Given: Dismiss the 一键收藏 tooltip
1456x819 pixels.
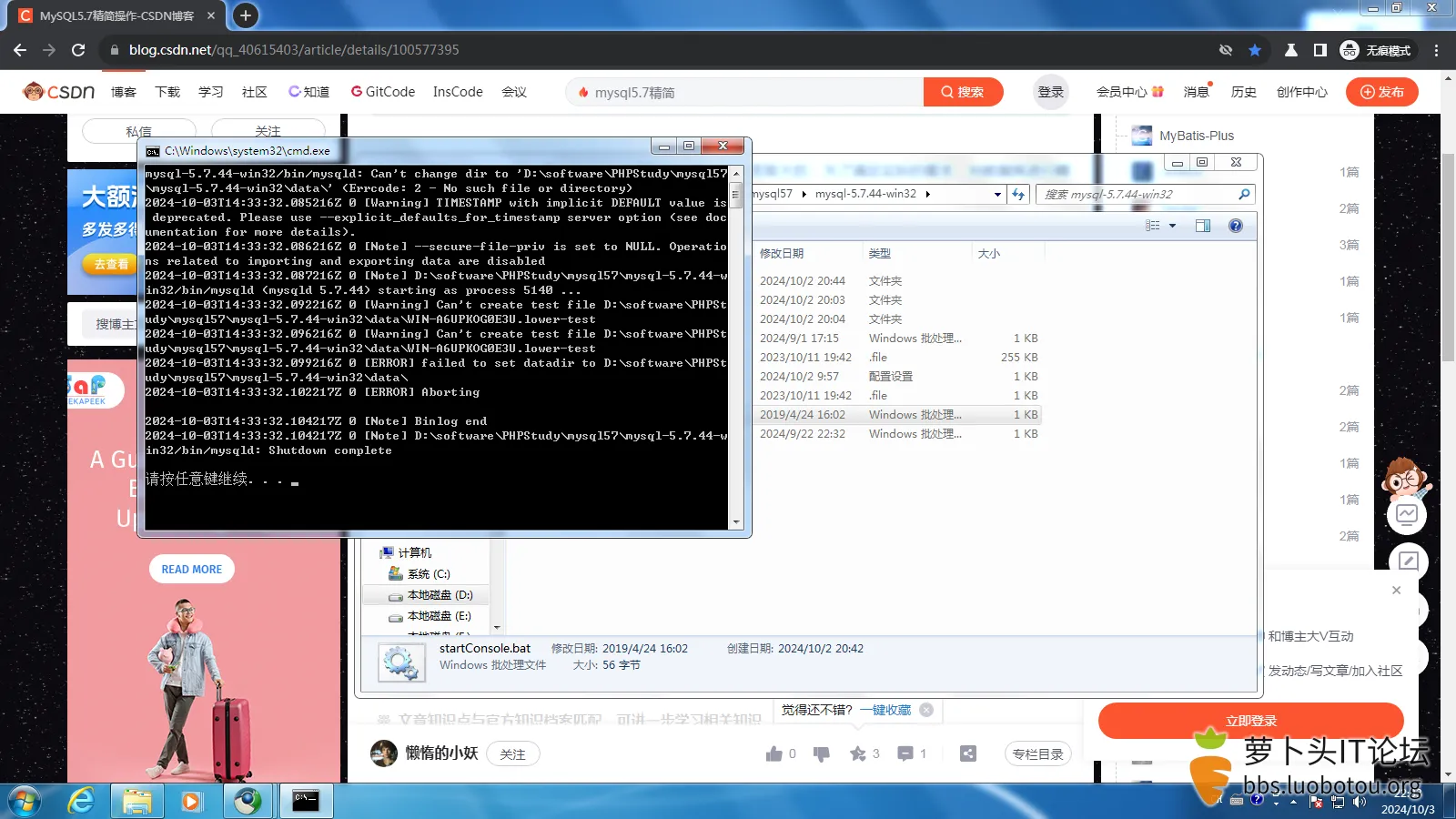Looking at the screenshot, I should (x=926, y=710).
